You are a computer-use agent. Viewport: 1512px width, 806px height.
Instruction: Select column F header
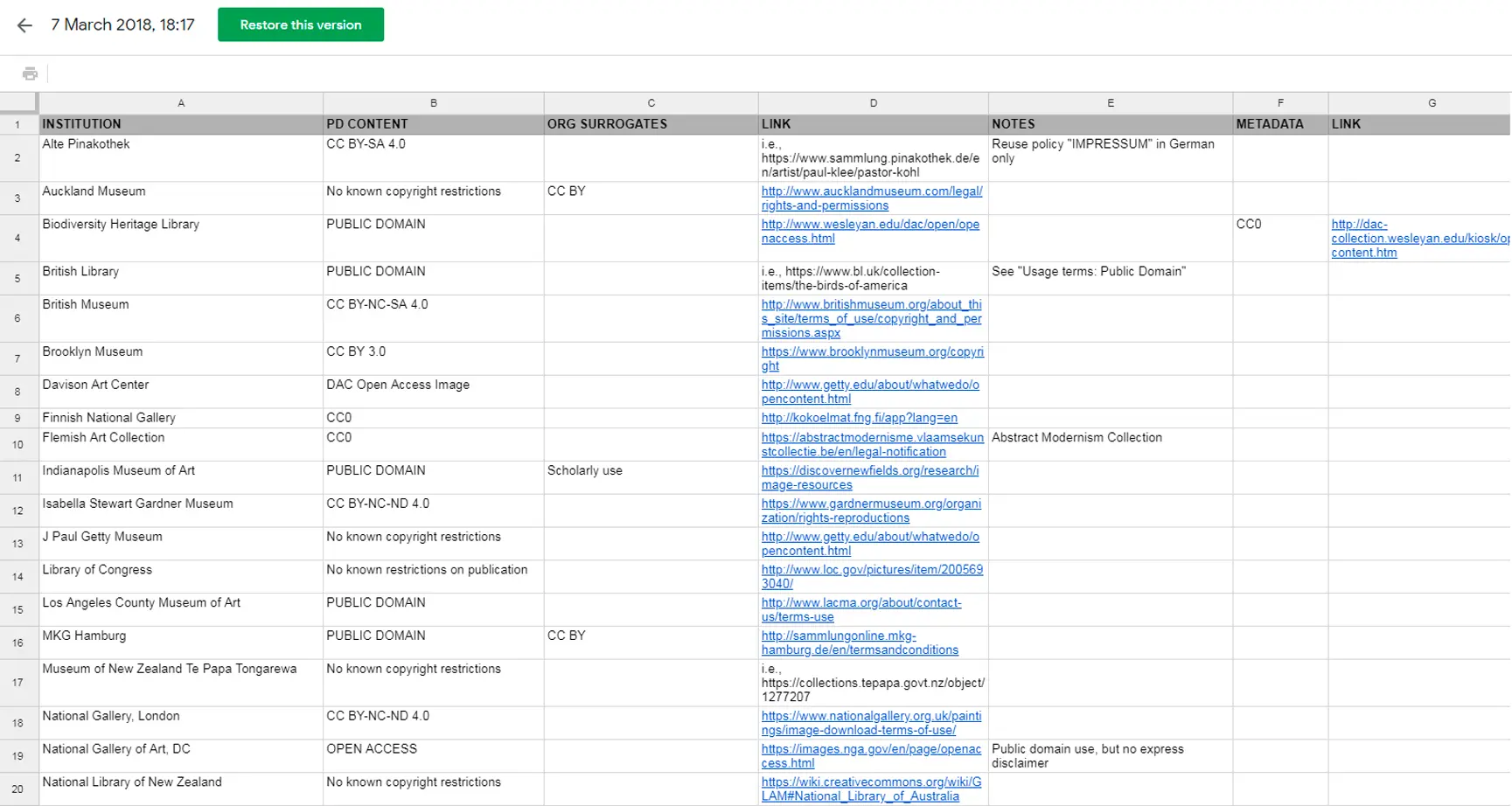[1280, 103]
